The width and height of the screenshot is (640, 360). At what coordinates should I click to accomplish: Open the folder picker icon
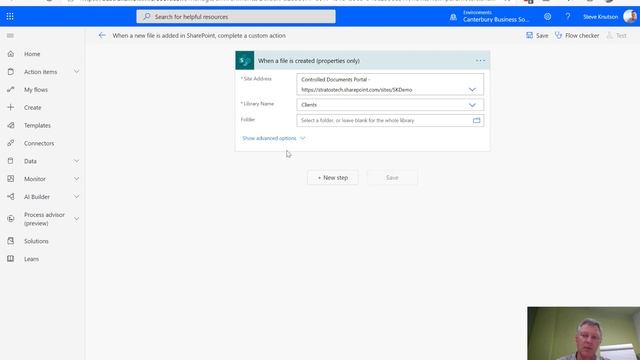[476, 120]
